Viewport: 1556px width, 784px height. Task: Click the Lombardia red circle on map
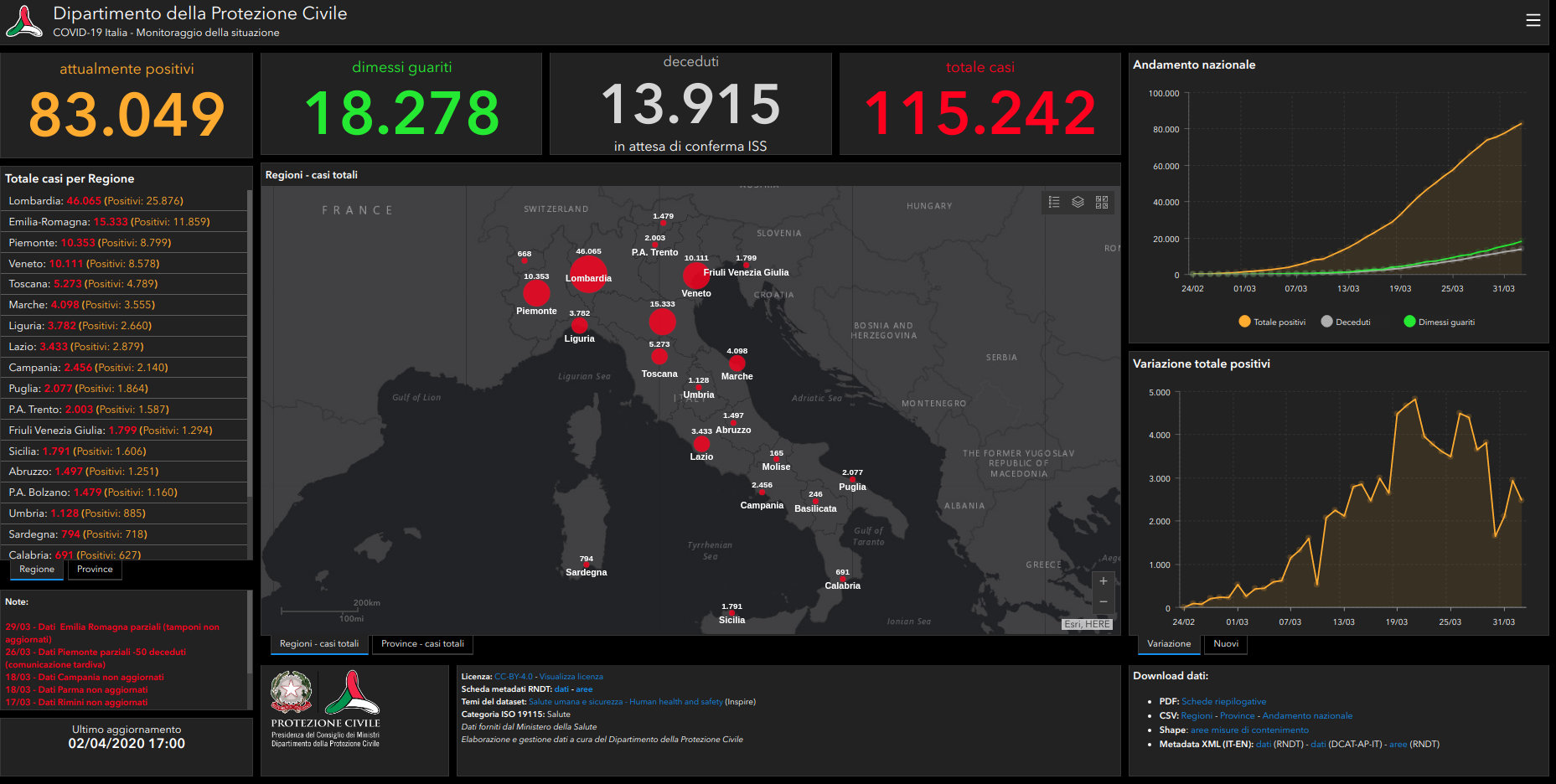pos(587,275)
